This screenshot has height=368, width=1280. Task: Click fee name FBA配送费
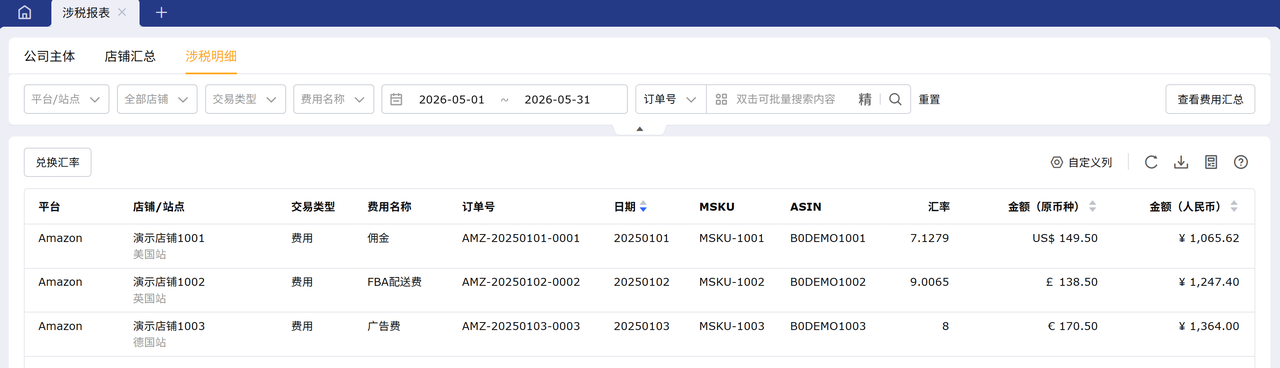395,282
